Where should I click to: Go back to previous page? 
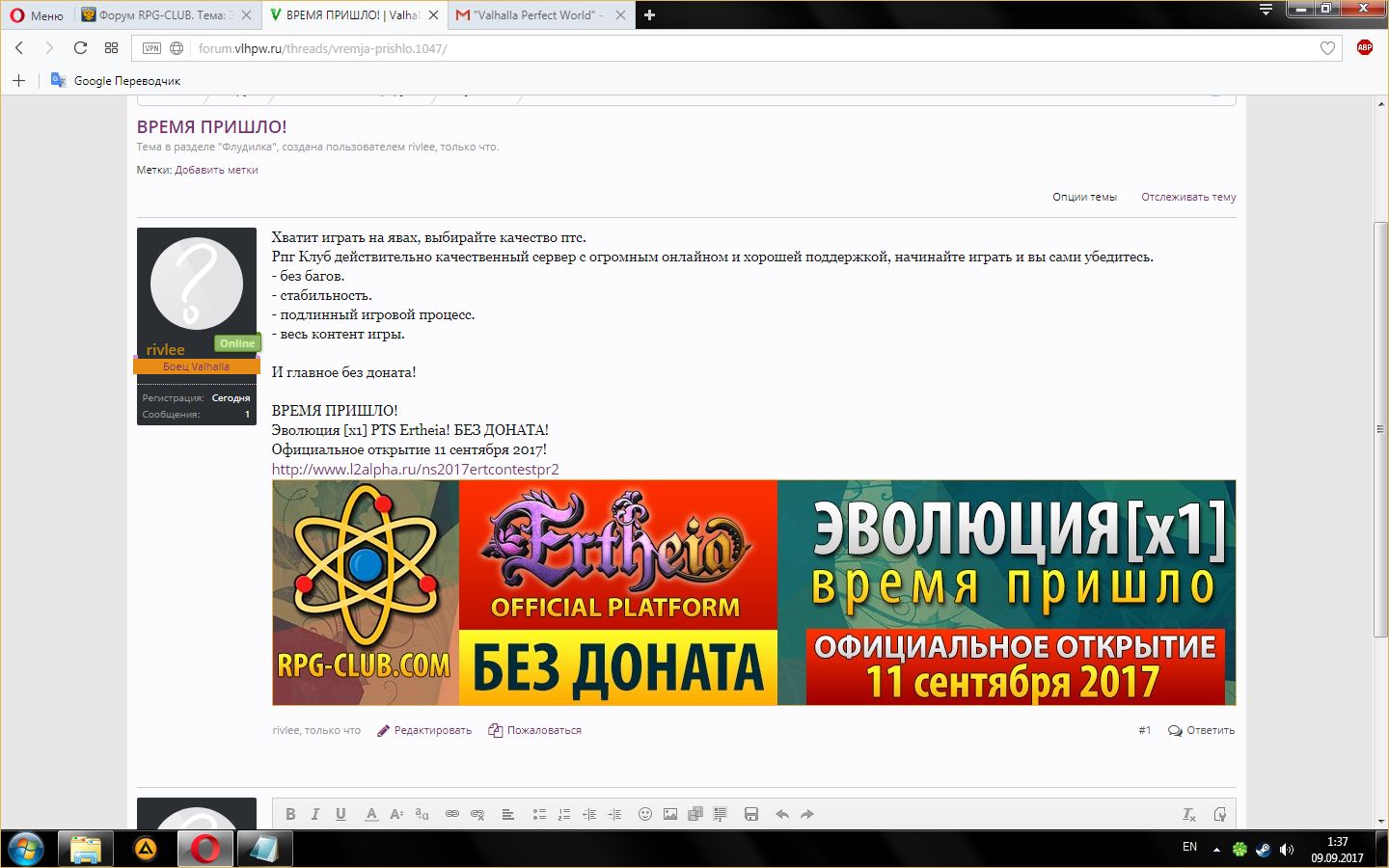19,47
